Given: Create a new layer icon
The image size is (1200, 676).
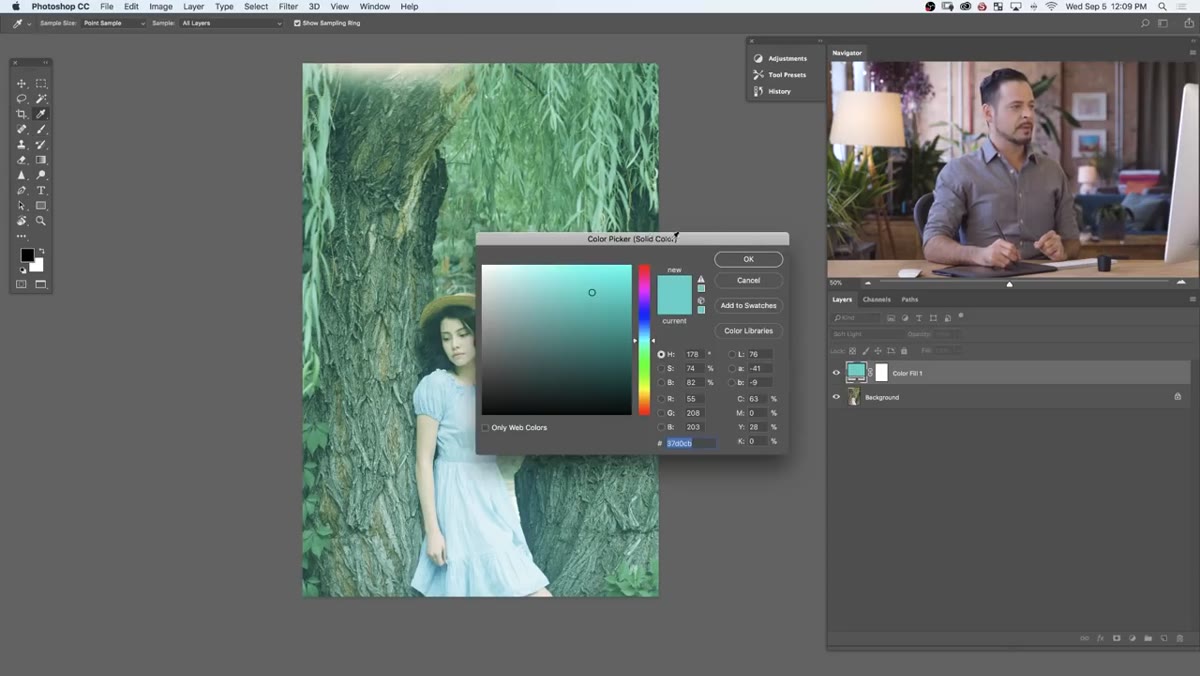Looking at the screenshot, I should click(x=1164, y=638).
